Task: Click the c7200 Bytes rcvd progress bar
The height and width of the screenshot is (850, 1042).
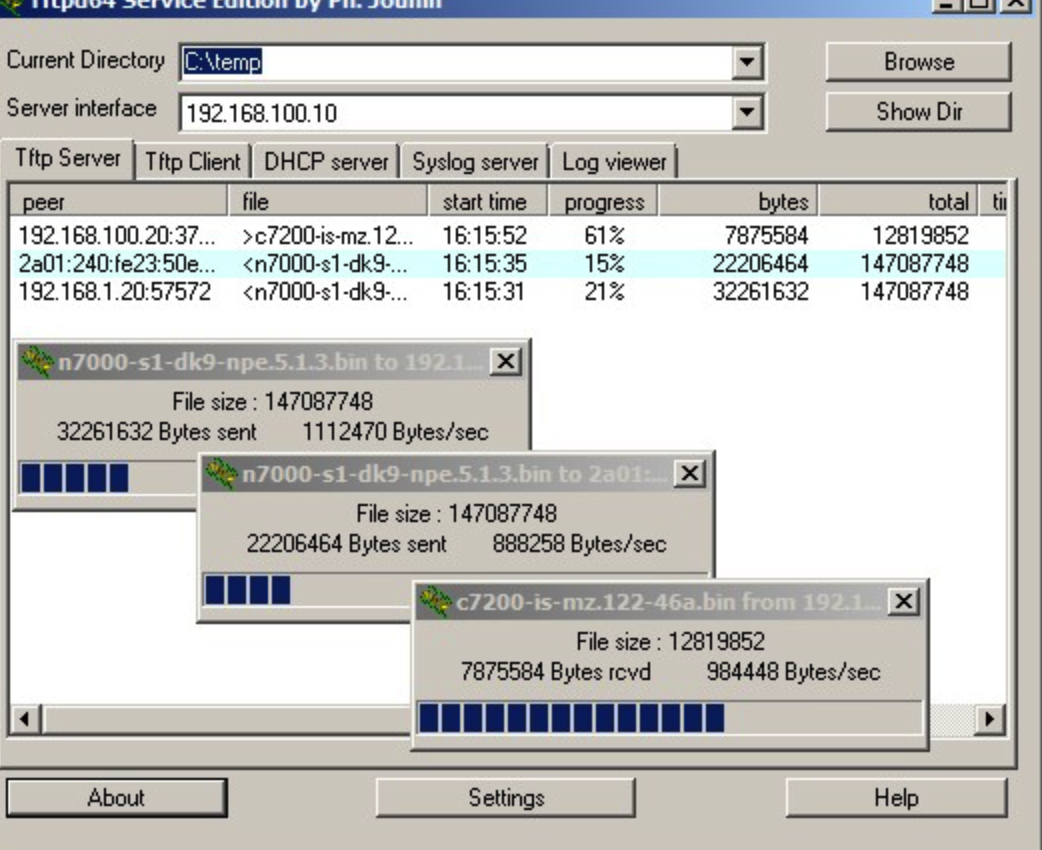Action: 670,718
